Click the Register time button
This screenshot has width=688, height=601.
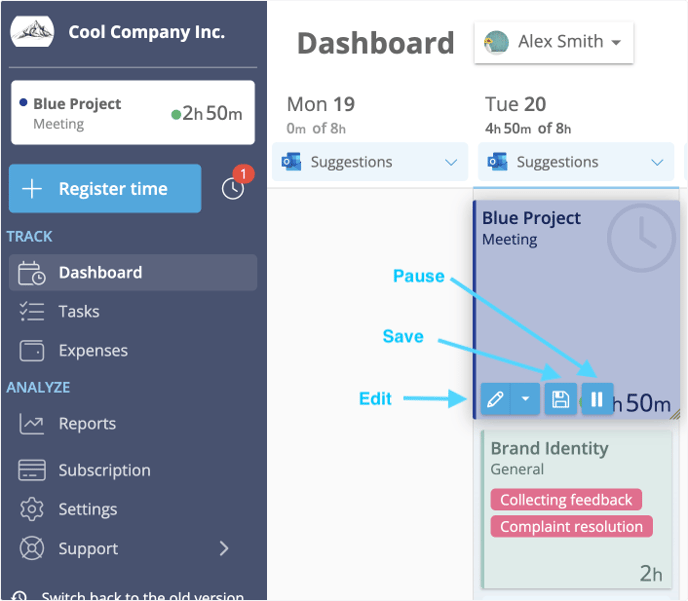pos(105,189)
